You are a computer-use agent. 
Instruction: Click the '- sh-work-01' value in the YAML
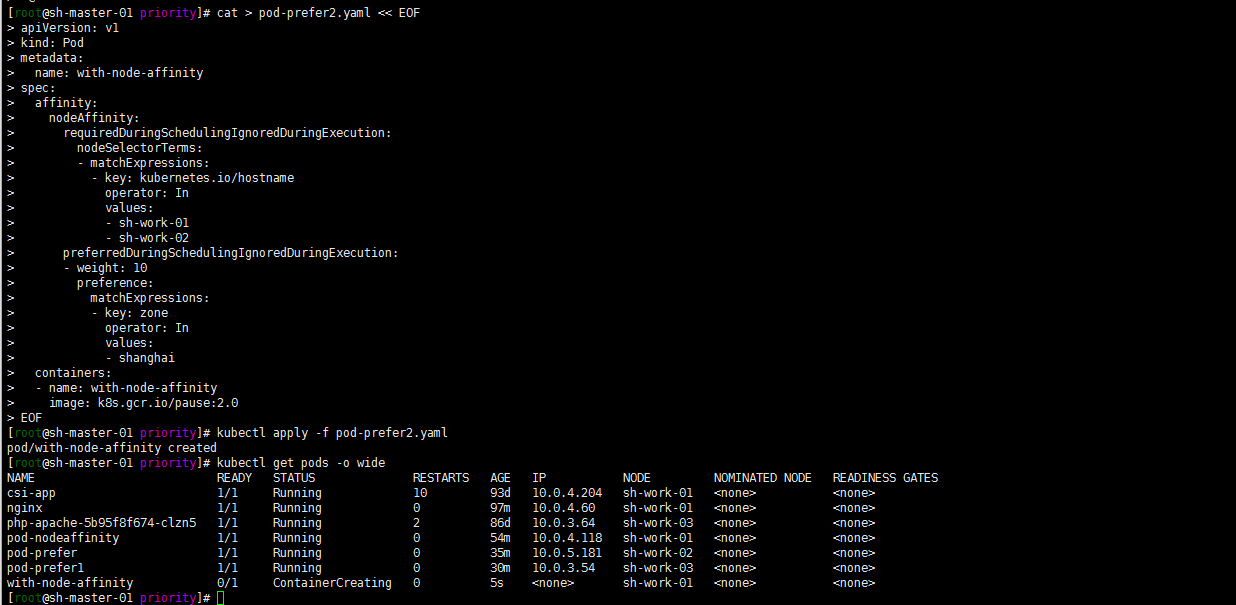[x=147, y=223]
